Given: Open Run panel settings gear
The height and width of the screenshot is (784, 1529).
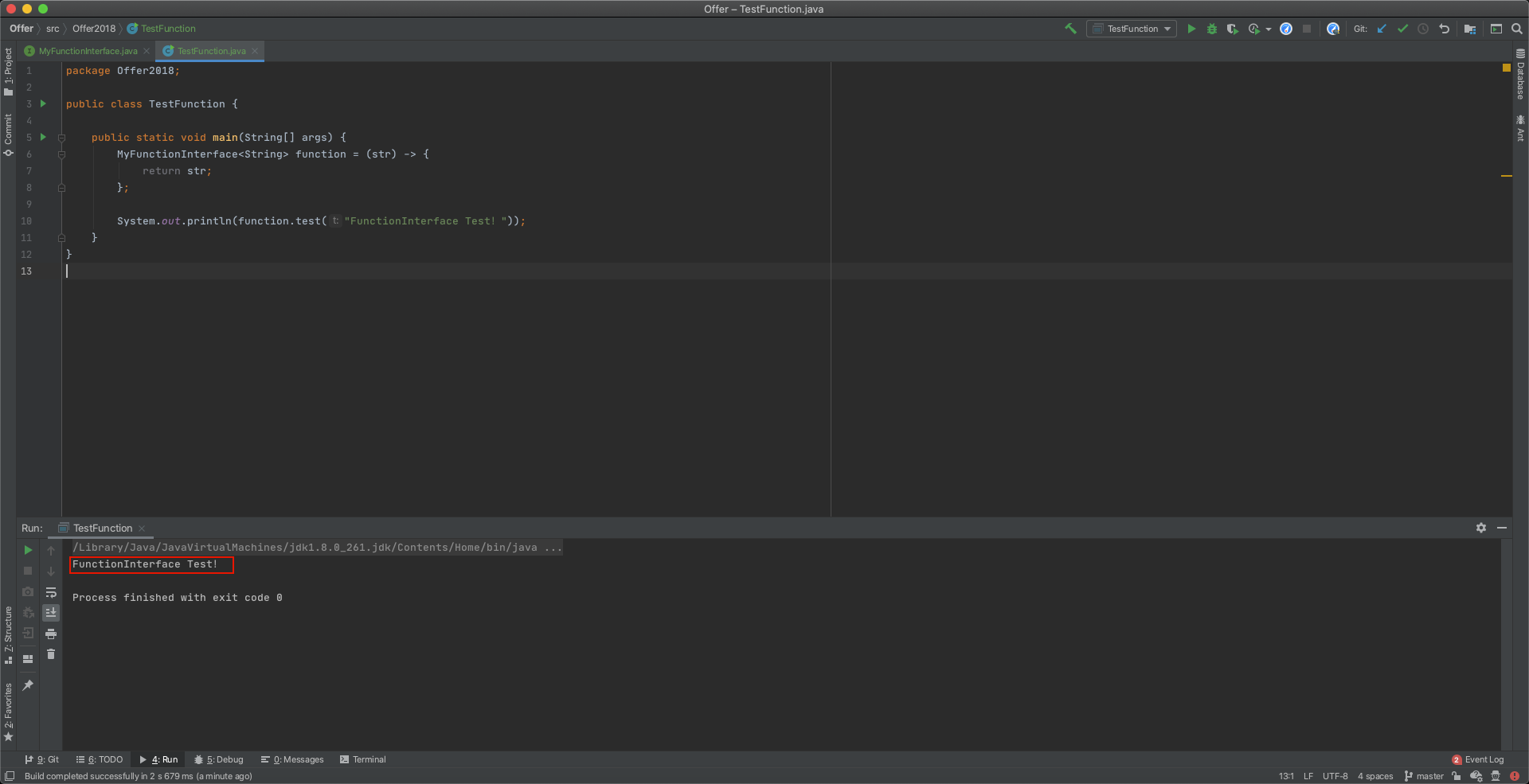Looking at the screenshot, I should click(x=1481, y=528).
